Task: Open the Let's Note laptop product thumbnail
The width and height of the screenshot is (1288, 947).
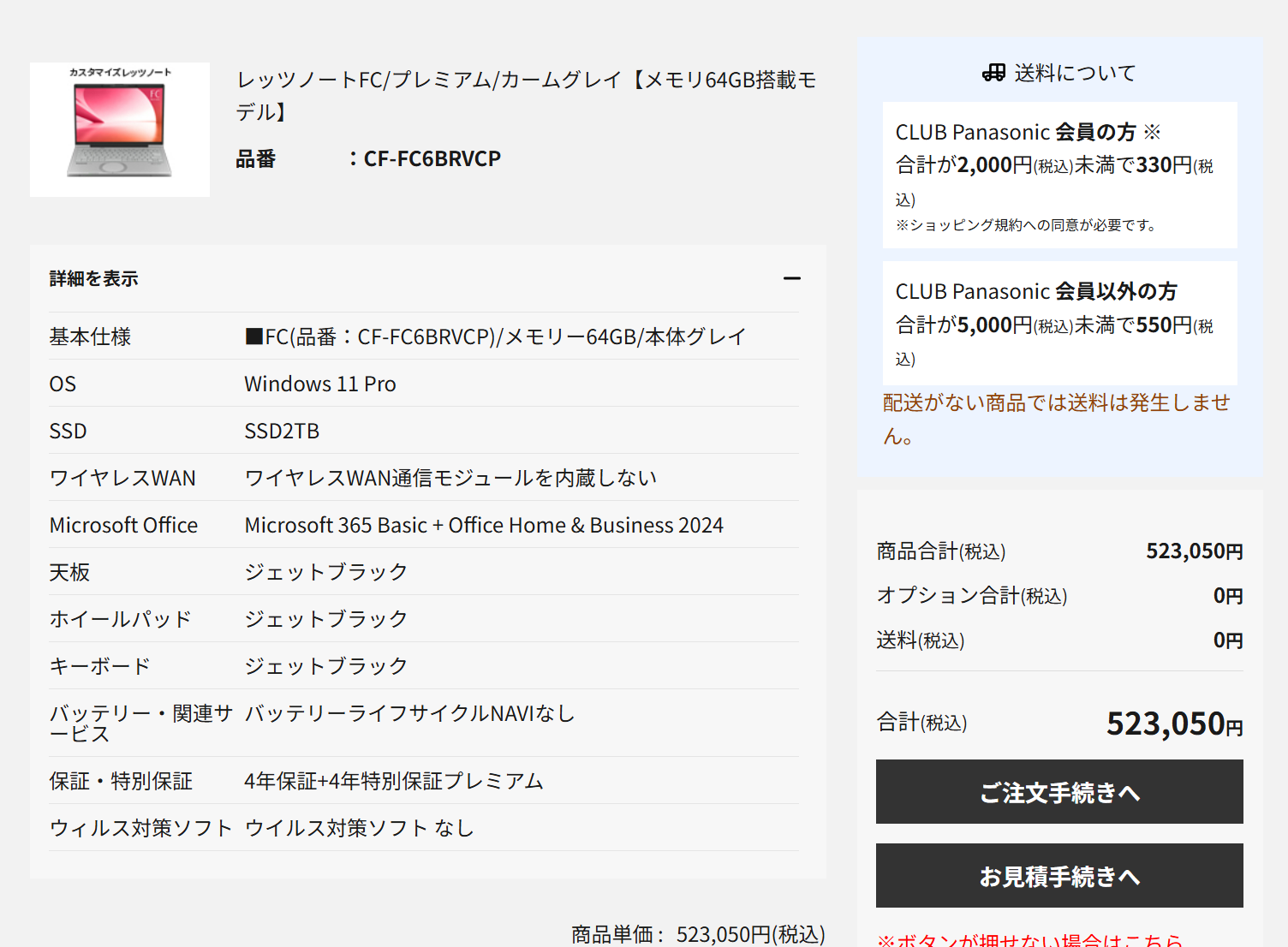Action: [120, 129]
